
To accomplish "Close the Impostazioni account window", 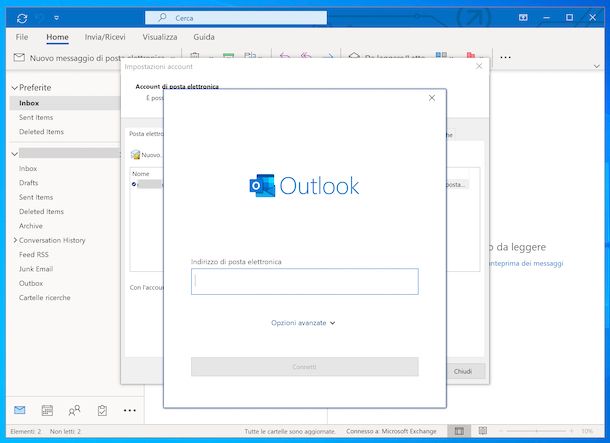I will click(x=479, y=66).
